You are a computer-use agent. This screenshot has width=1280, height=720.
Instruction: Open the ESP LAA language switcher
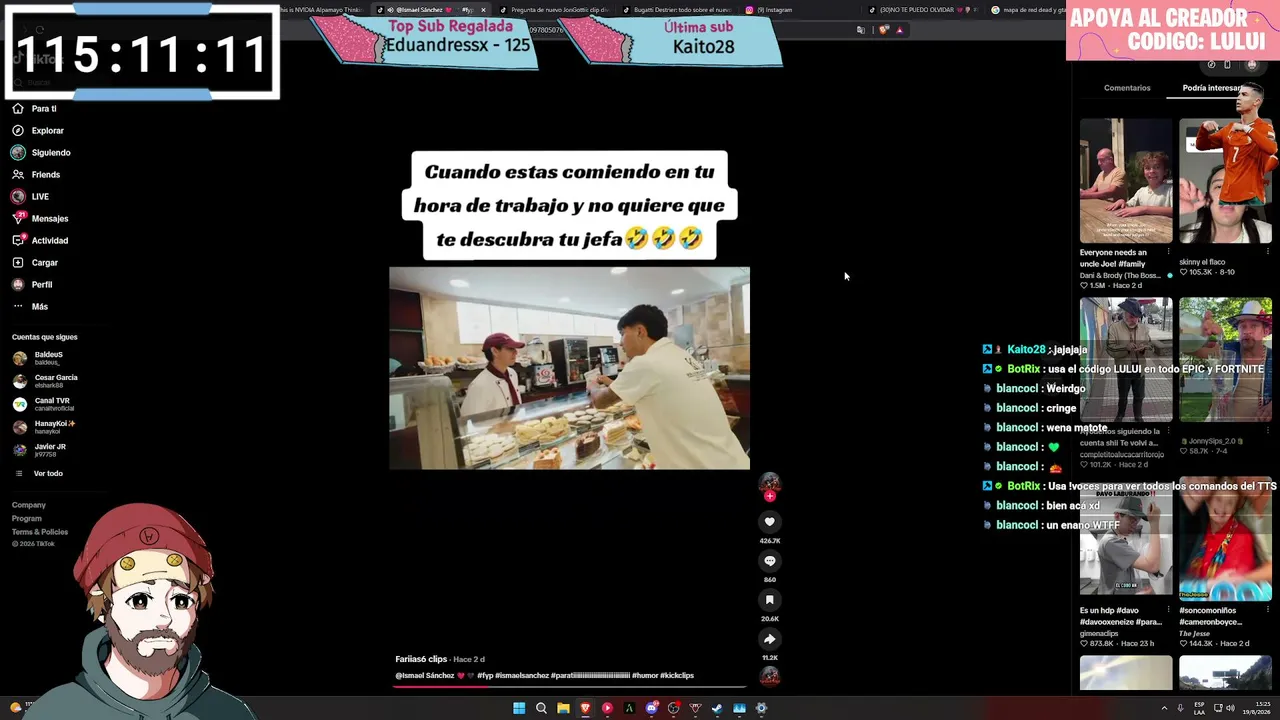1200,708
